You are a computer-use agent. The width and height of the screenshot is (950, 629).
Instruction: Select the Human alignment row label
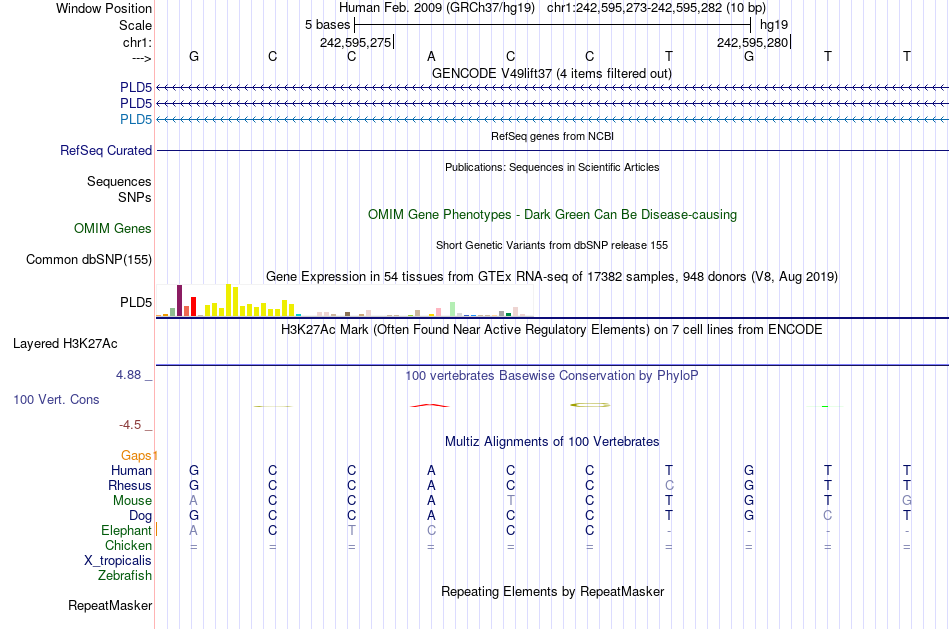pos(131,471)
